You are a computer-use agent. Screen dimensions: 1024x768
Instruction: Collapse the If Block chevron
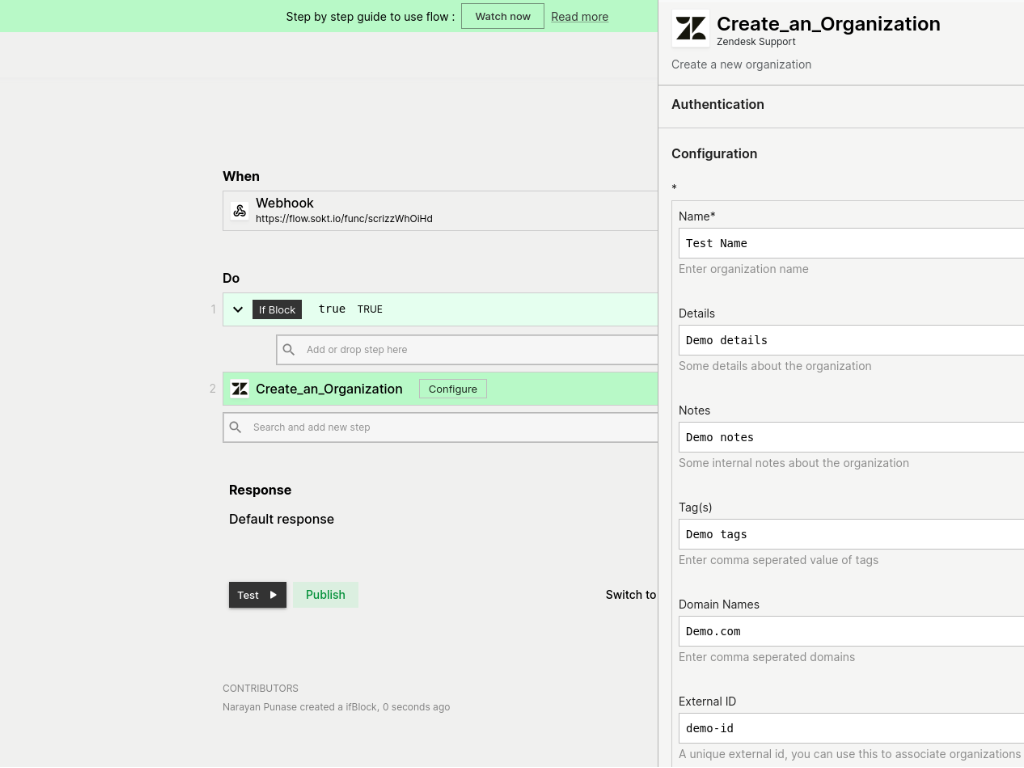click(238, 310)
